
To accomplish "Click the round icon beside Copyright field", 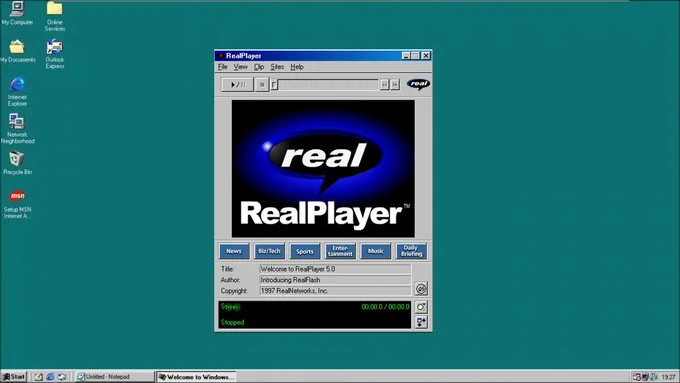I will 421,288.
